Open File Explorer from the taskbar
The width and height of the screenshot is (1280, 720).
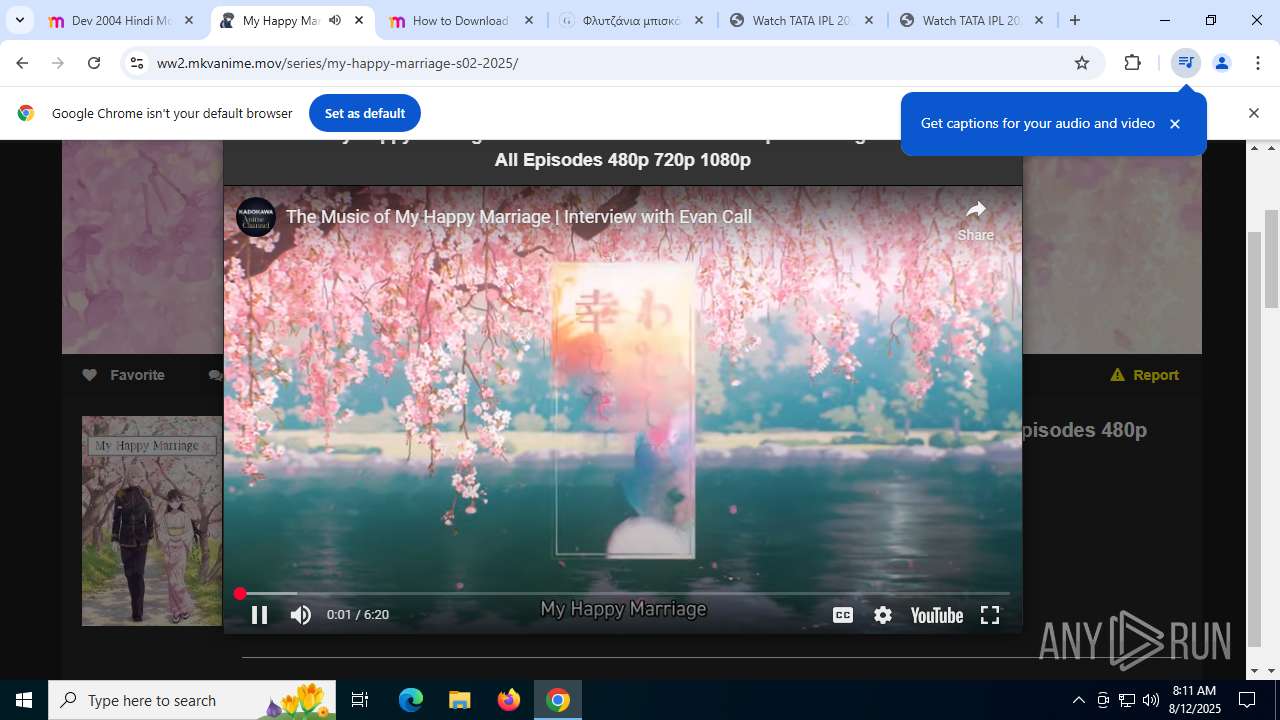[459, 700]
